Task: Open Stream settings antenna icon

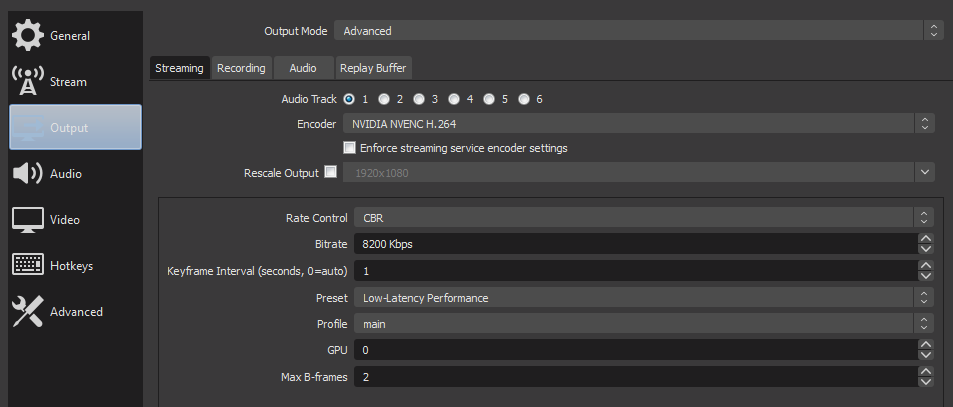Action: pyautogui.click(x=27, y=81)
